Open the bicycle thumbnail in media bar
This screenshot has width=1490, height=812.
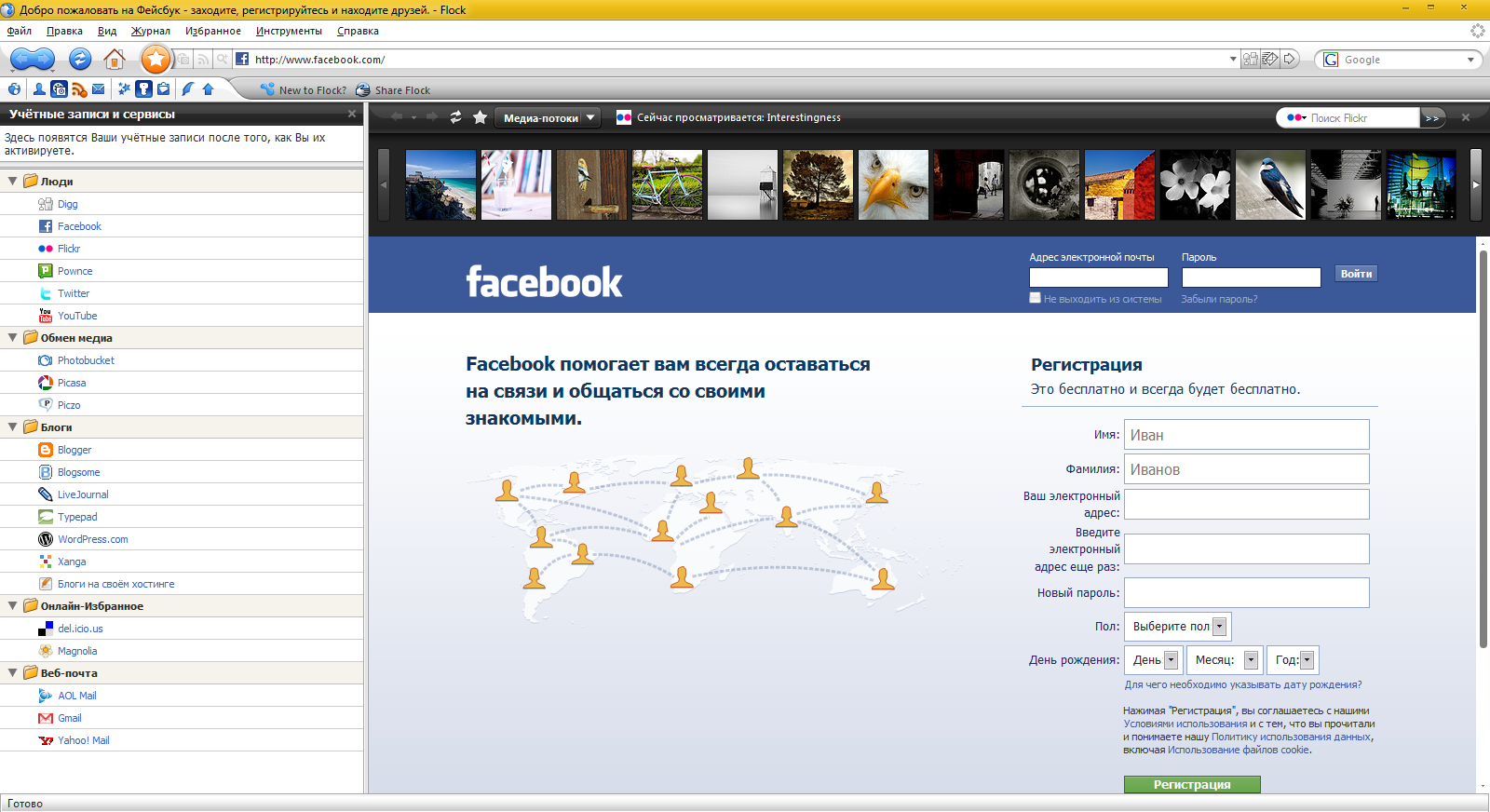[x=667, y=184]
